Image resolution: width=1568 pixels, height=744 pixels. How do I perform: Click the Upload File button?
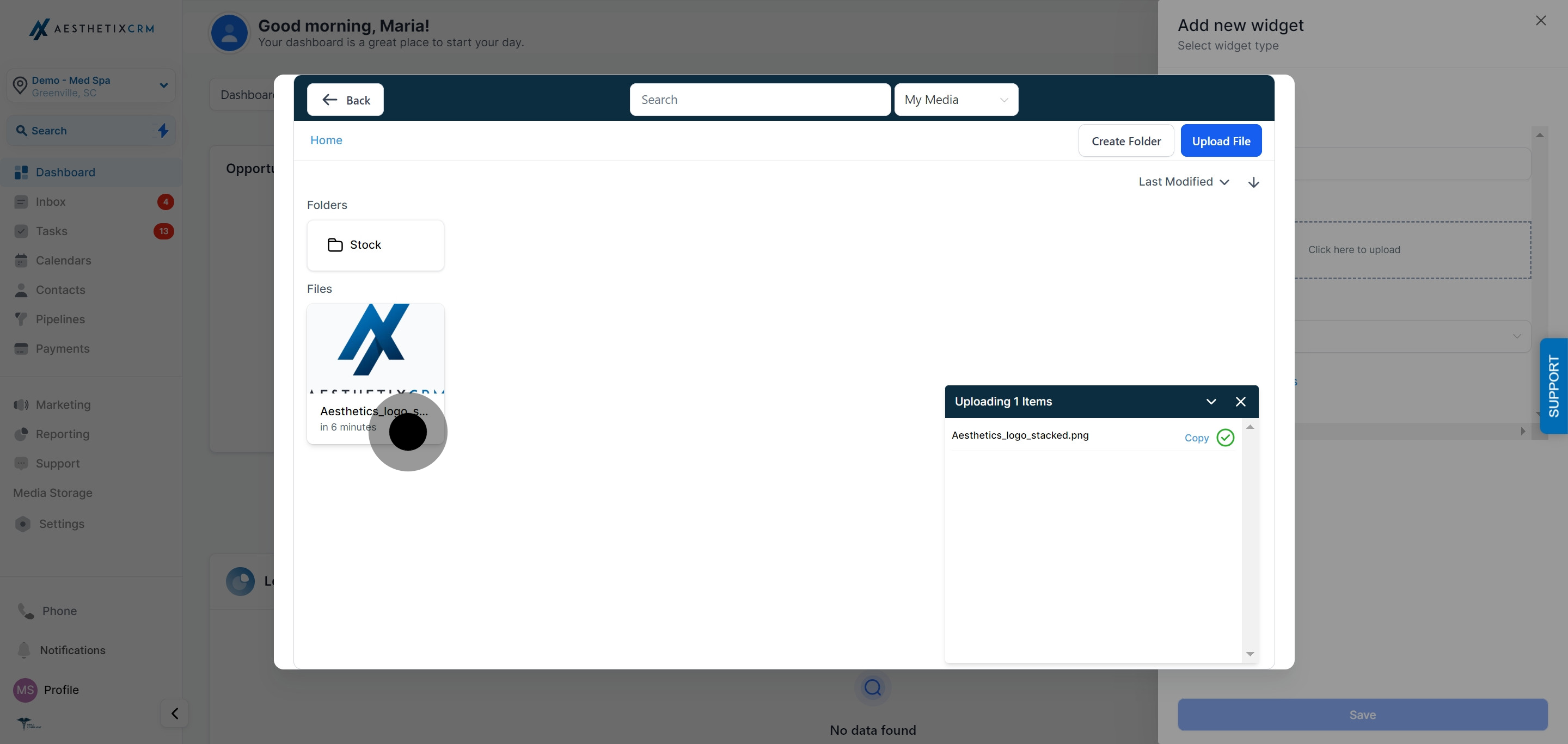point(1221,140)
